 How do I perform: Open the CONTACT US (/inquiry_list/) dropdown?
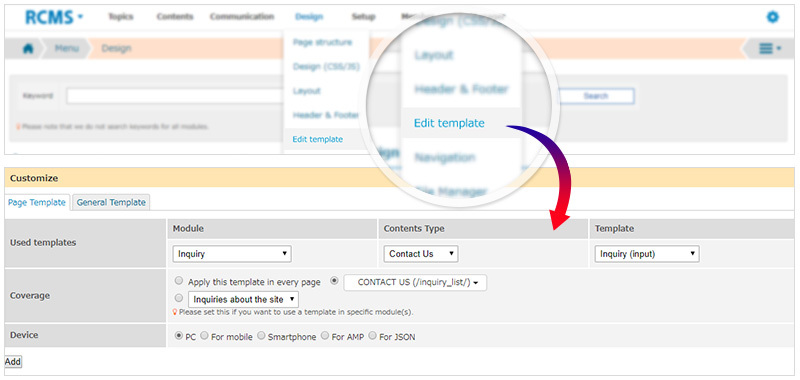point(415,283)
